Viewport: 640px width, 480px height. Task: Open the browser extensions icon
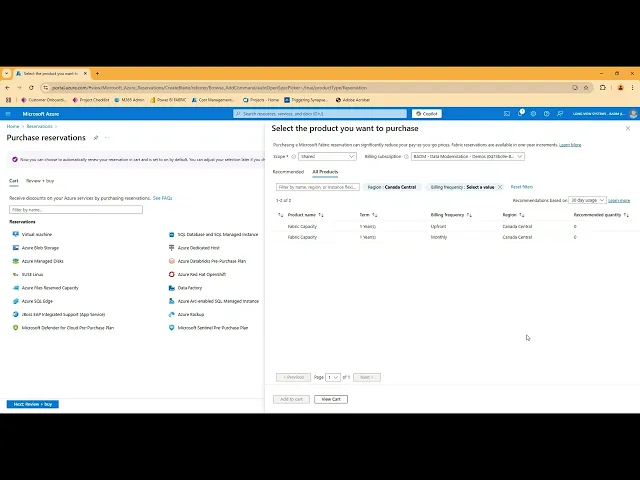(x=602, y=87)
